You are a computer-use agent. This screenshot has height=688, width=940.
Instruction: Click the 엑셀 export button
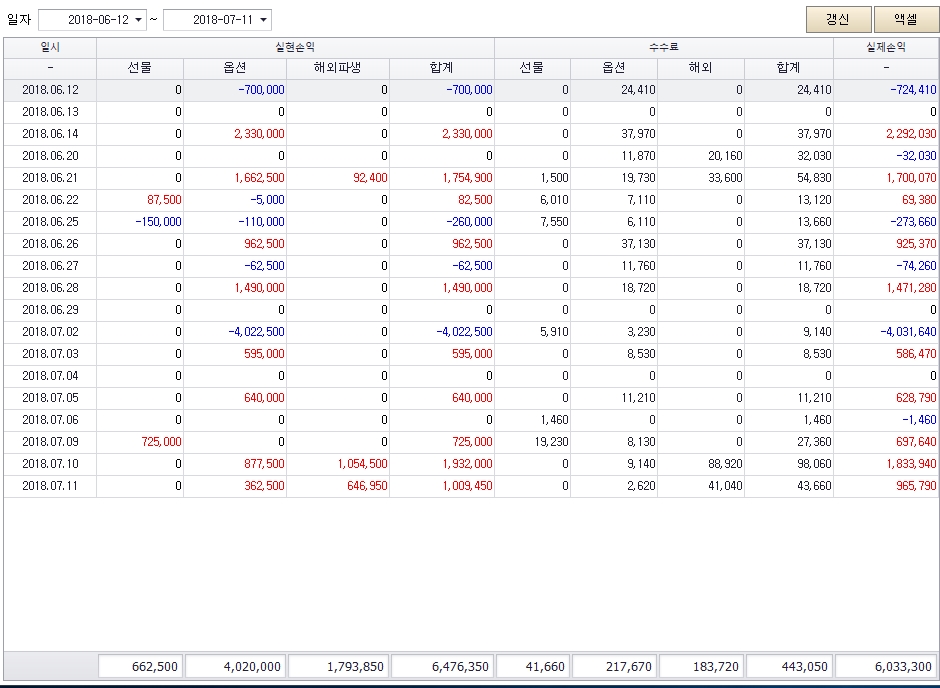tap(905, 20)
